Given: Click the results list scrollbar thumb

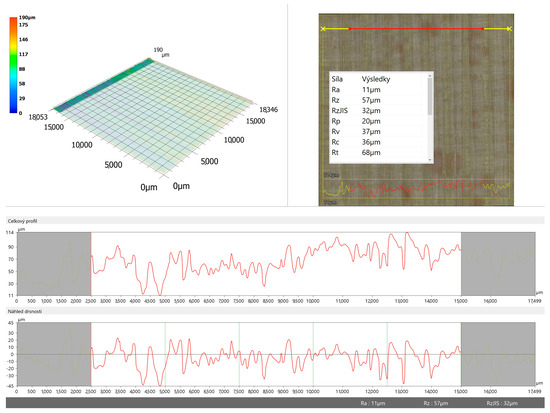Looking at the screenshot, I should [x=430, y=96].
